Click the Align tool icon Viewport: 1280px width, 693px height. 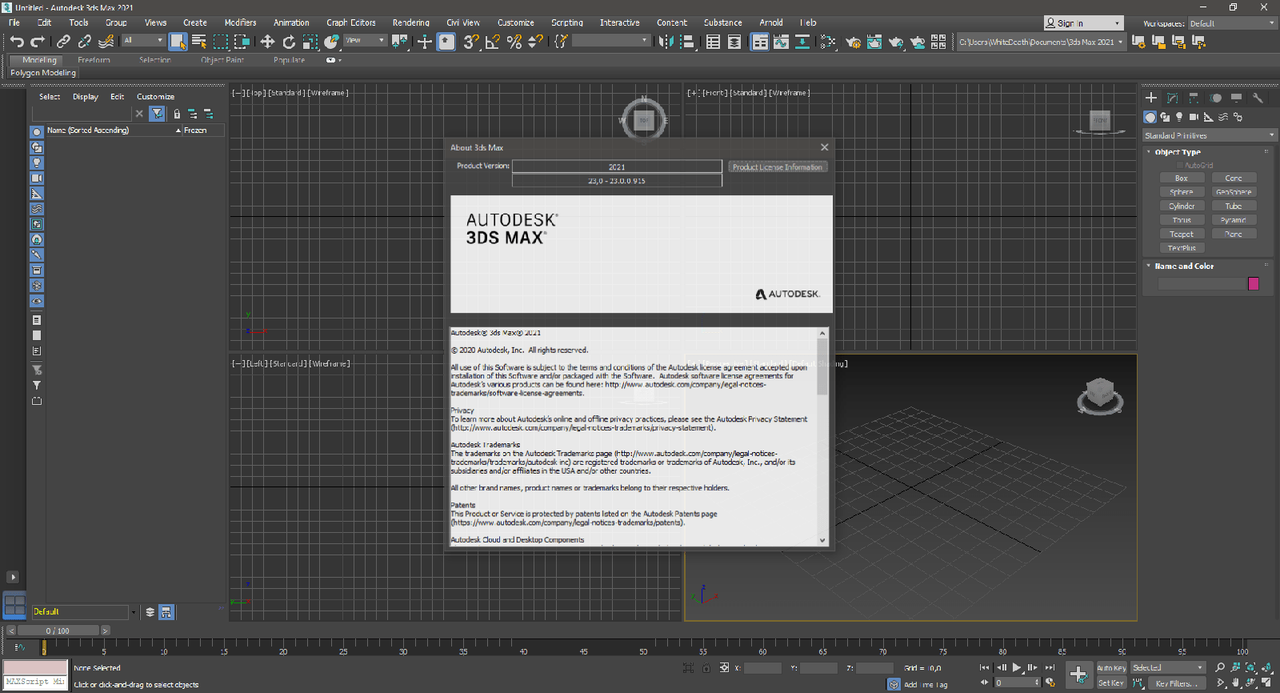click(686, 42)
